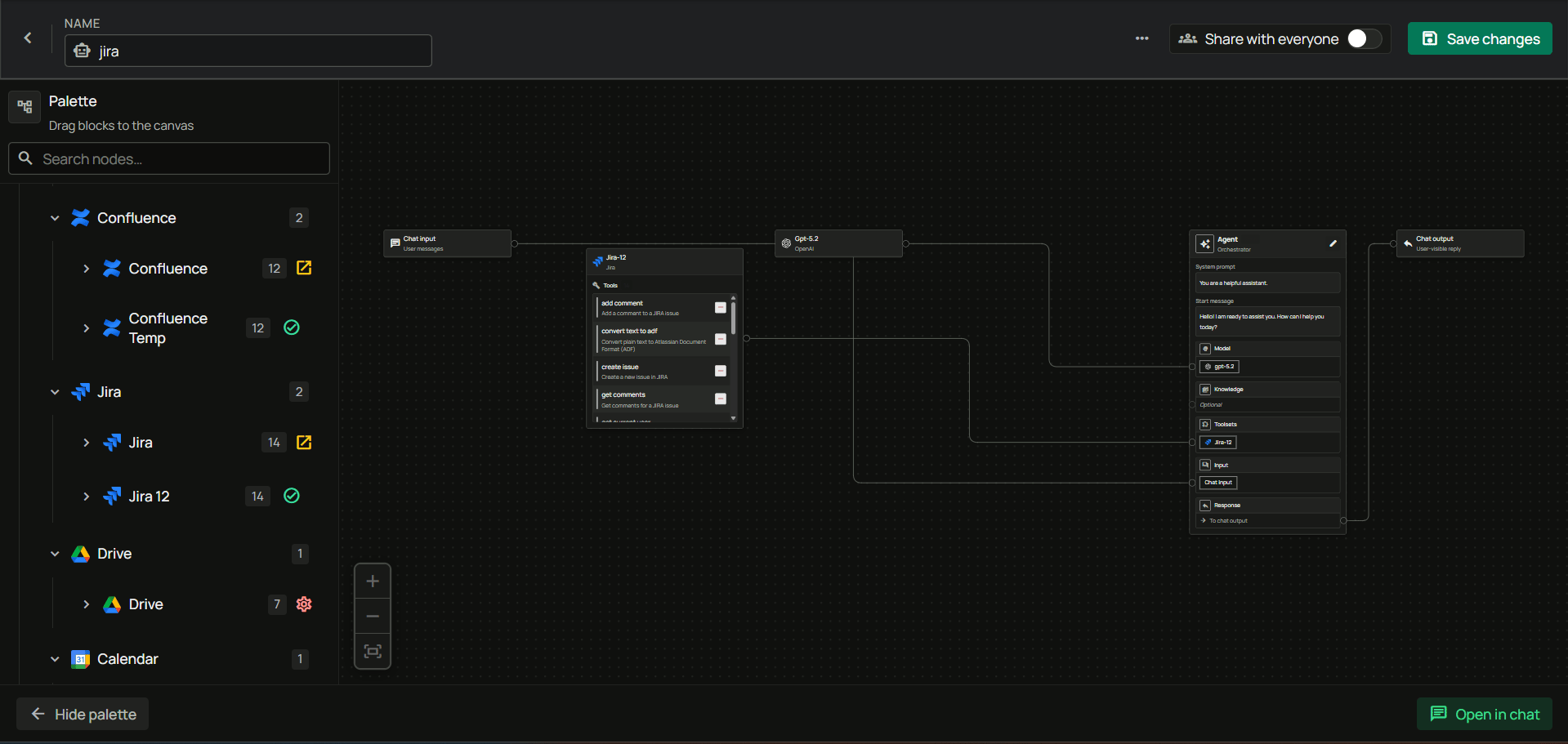Remove the add comment tool
The width and height of the screenshot is (1568, 744).
721,308
